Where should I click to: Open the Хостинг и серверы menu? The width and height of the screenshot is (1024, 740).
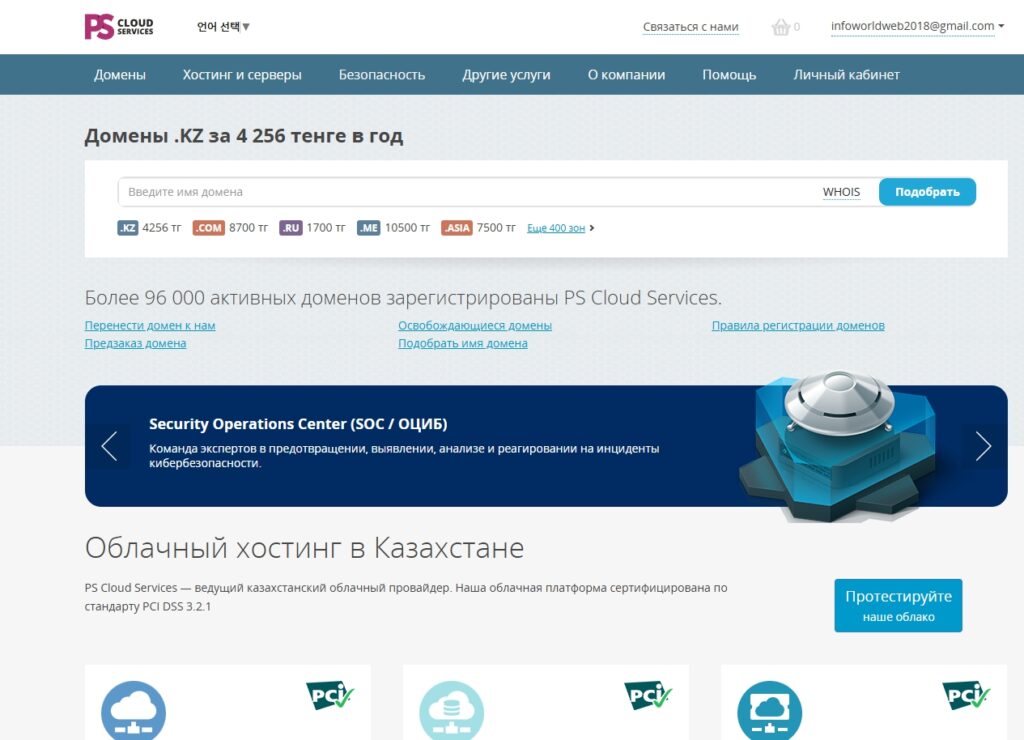click(x=242, y=75)
